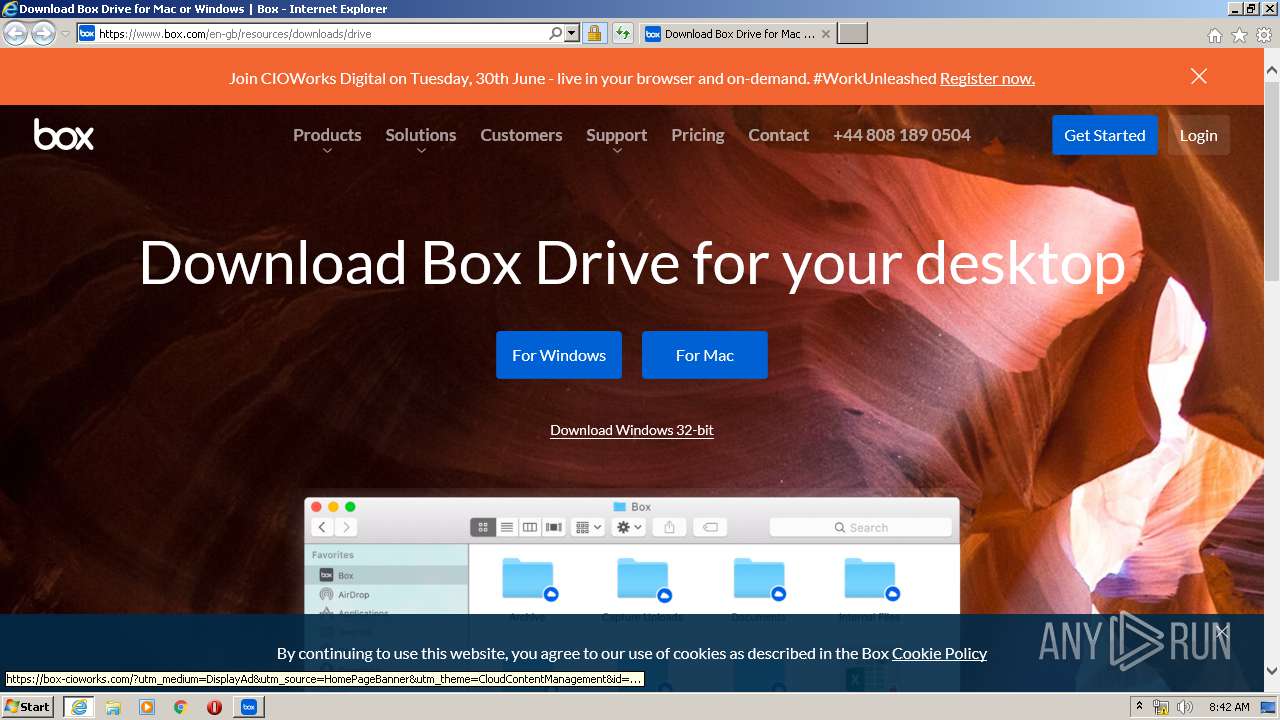Download Box Drive For Mac
This screenshot has height=720, width=1280.
point(705,355)
